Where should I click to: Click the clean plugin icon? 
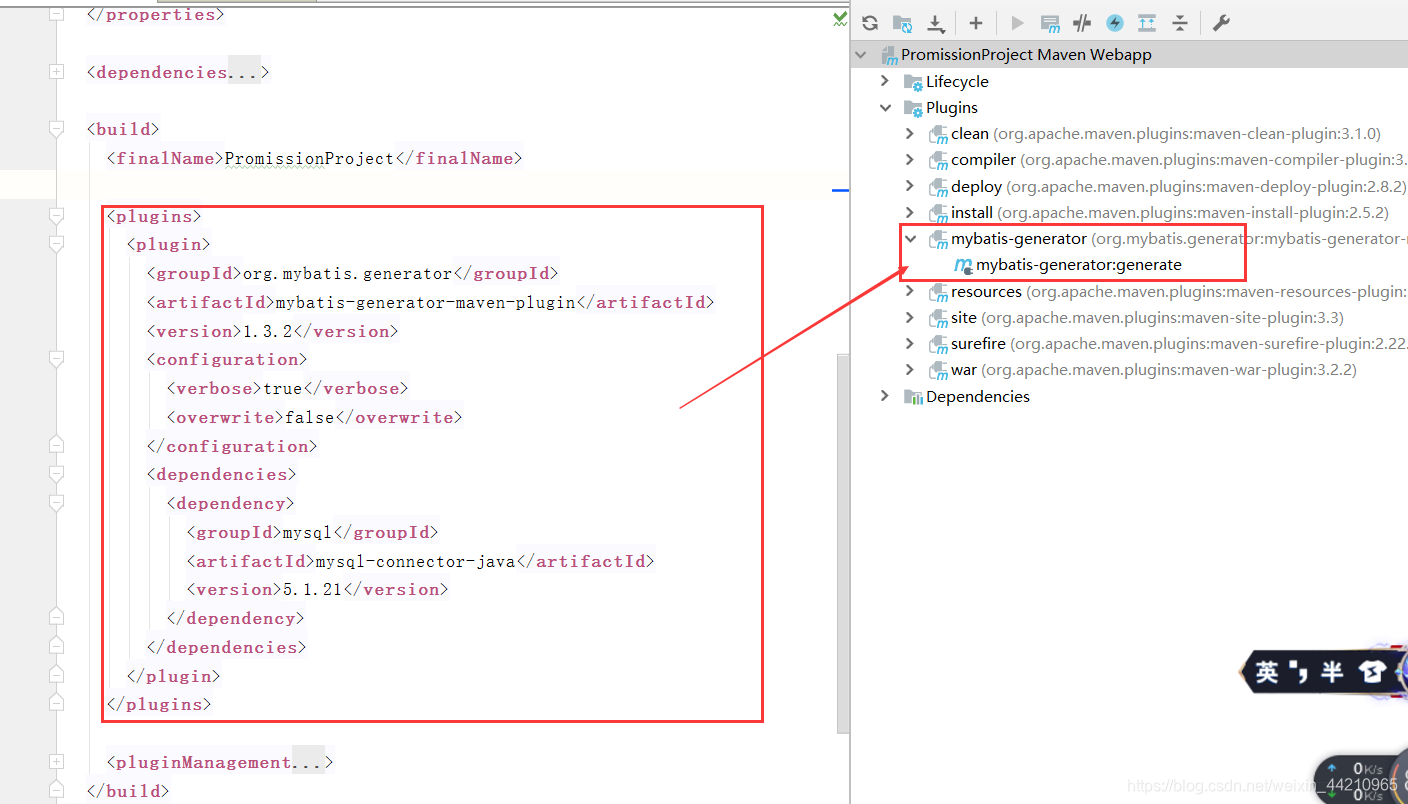coord(938,134)
